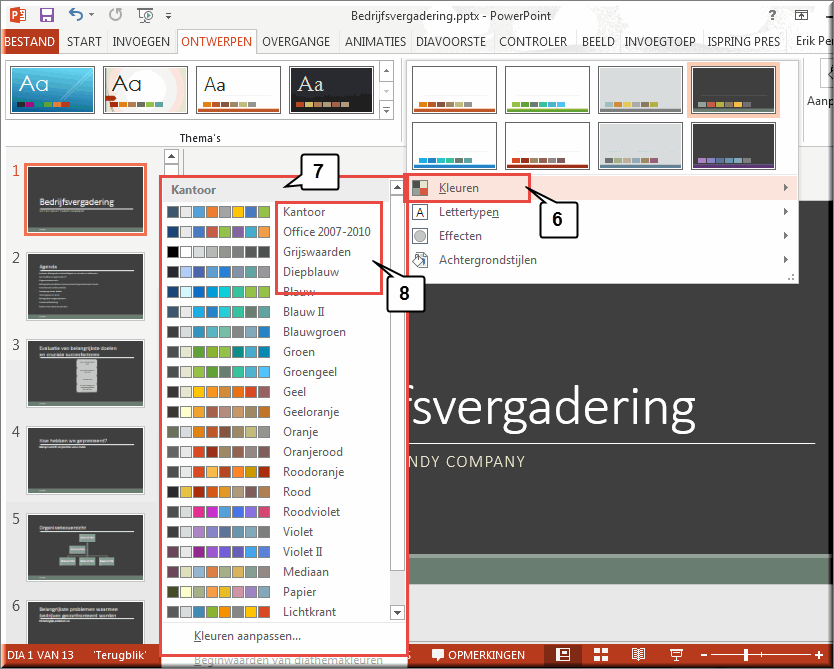834x669 pixels.
Task: Click the color list scrollbar down arrow
Action: [397, 613]
